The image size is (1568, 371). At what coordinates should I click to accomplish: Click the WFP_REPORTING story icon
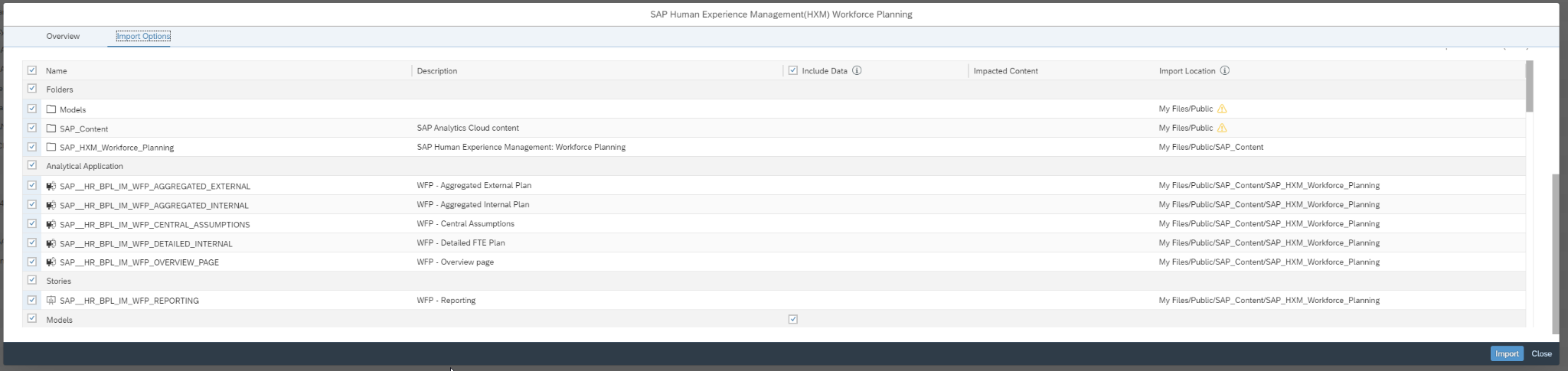51,301
